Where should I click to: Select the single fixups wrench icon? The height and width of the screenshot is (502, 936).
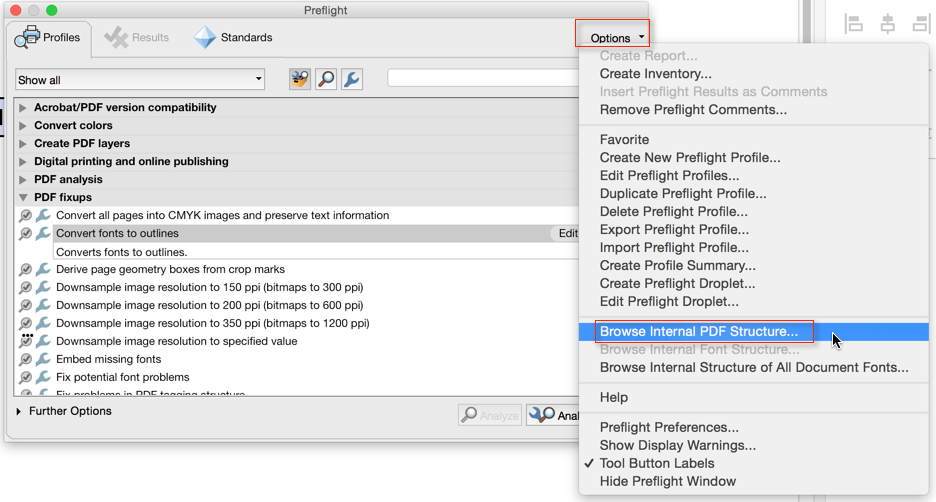pyautogui.click(x=352, y=79)
